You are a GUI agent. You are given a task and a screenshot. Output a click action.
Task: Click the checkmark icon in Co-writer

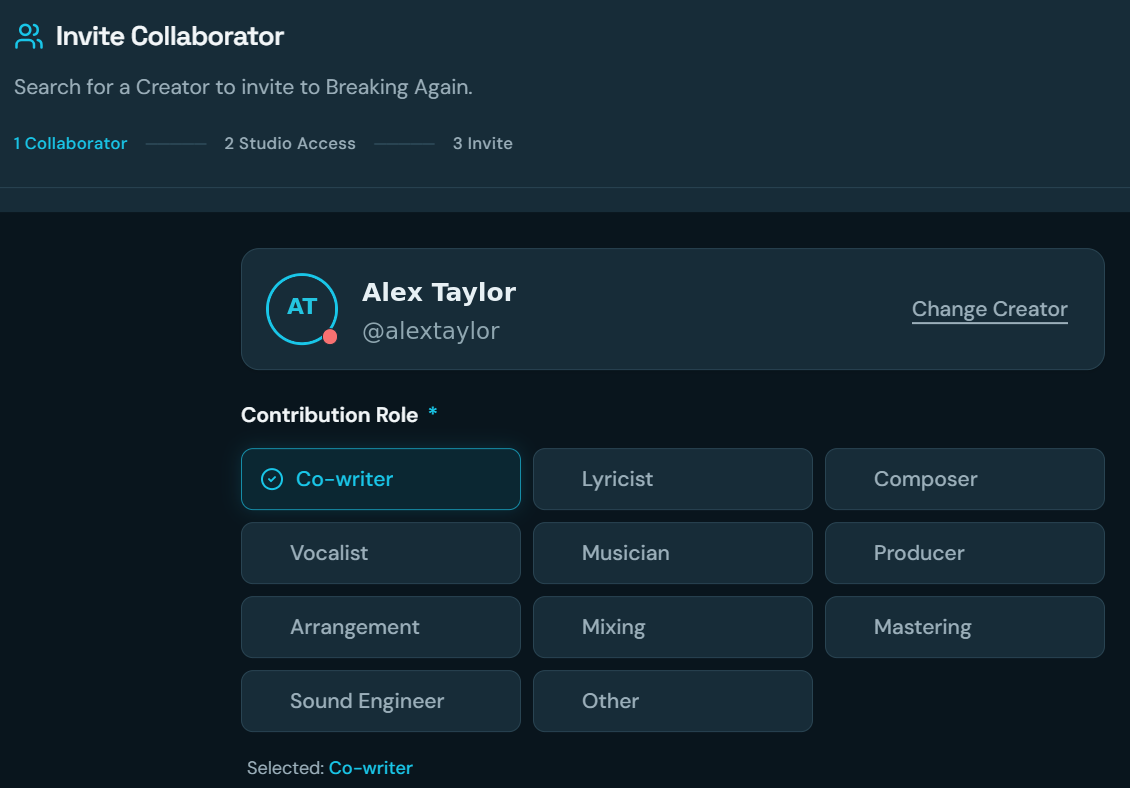point(272,479)
